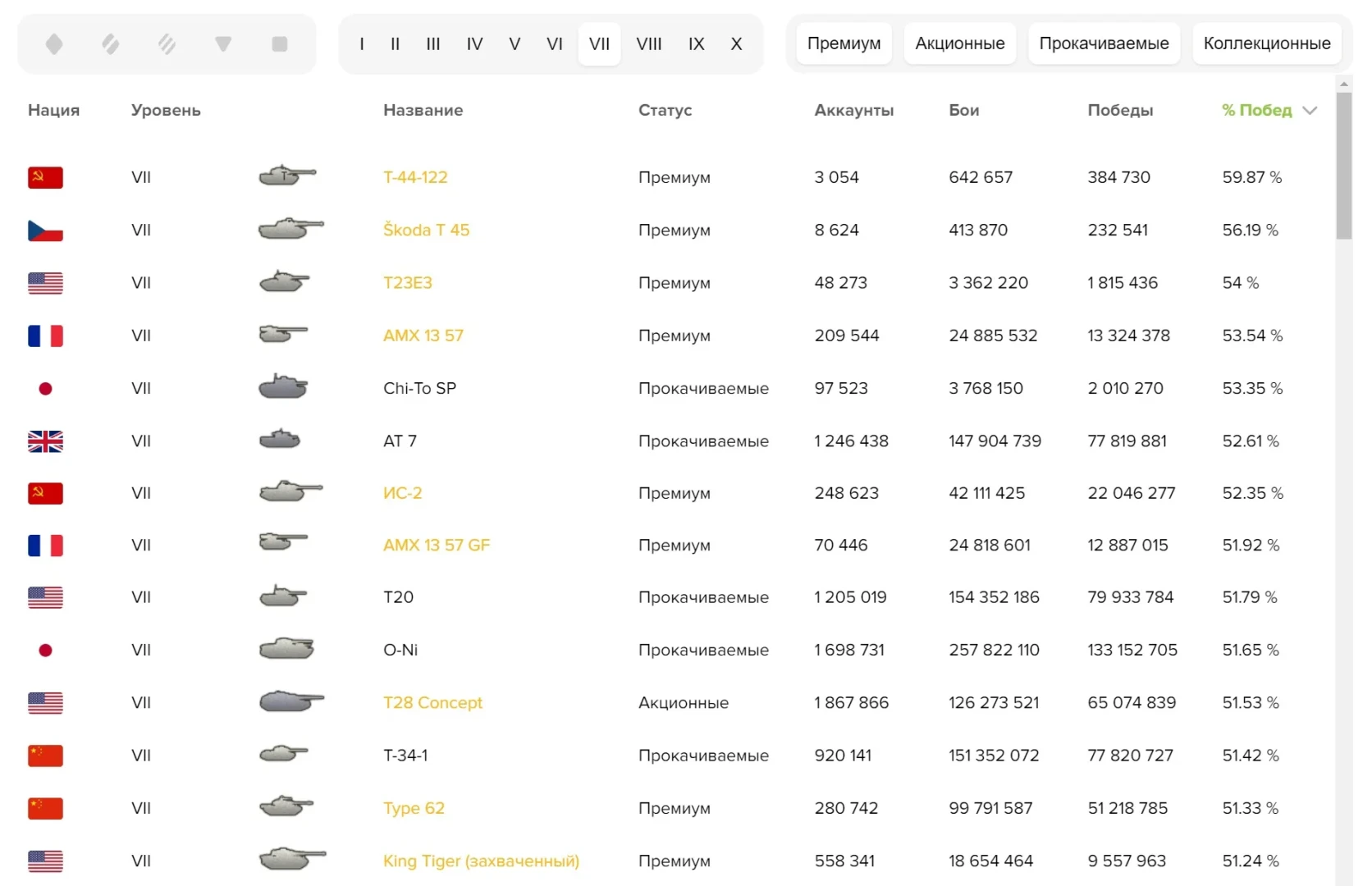Filter by medium tank class icon
Screen dimensions: 1372x886
click(x=111, y=43)
